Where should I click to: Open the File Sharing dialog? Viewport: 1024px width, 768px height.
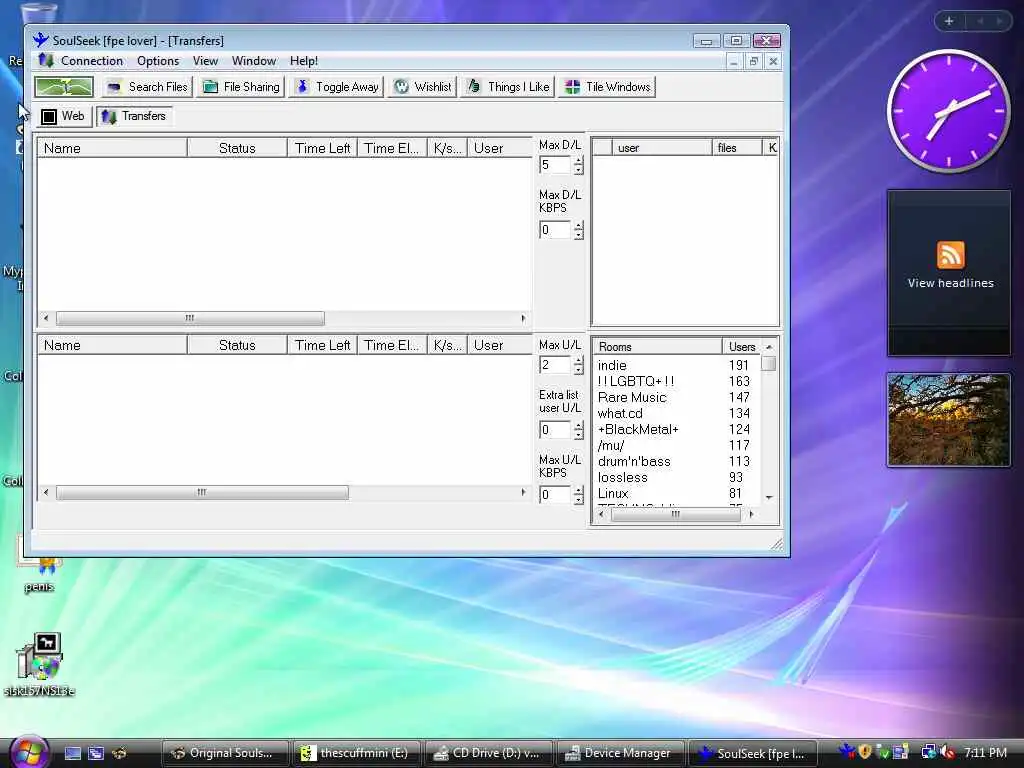241,87
